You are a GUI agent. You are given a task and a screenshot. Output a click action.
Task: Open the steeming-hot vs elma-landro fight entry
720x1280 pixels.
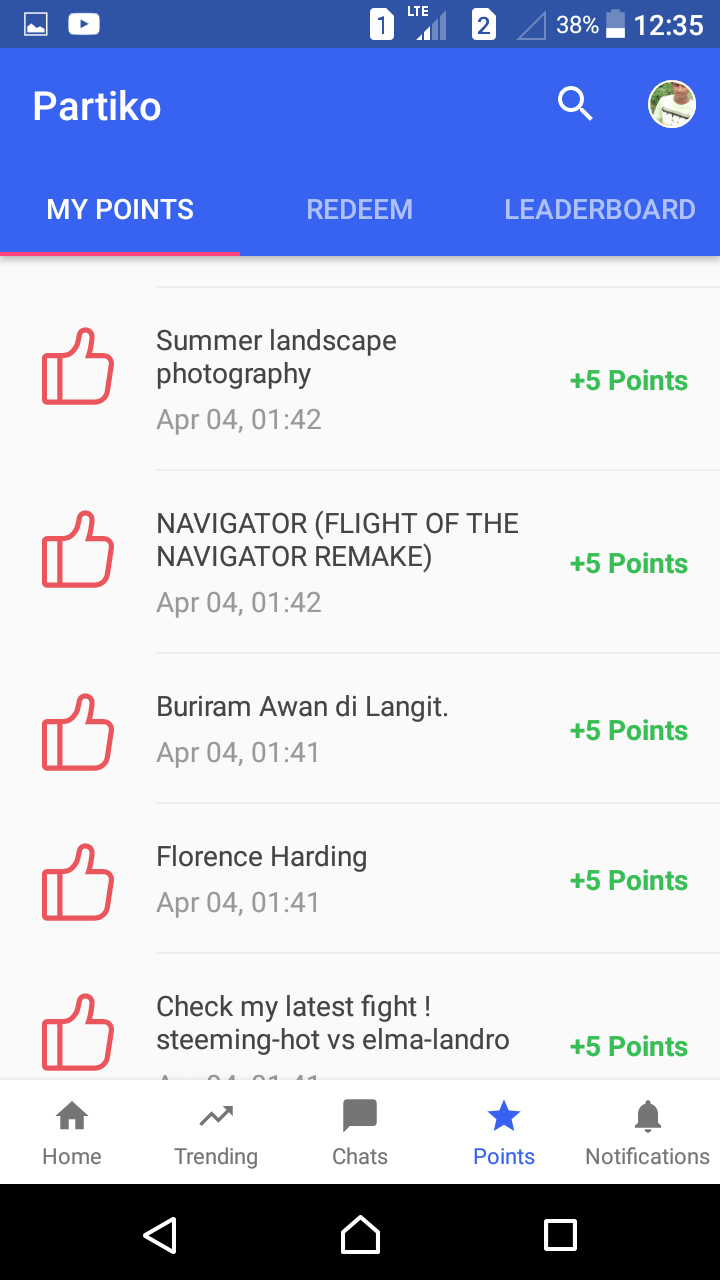[332, 1023]
